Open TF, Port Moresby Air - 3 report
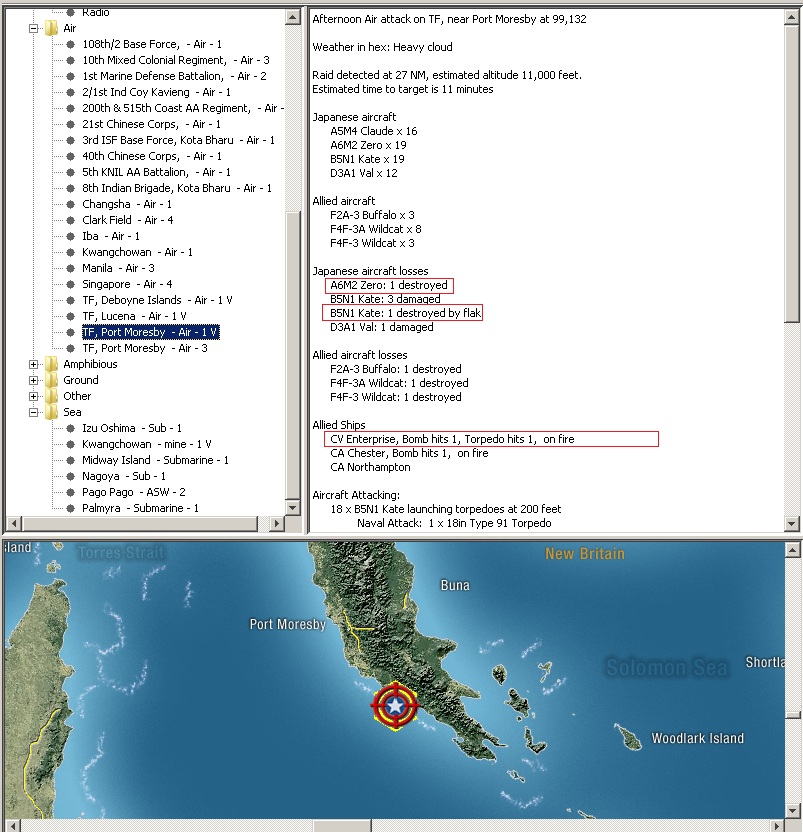The height and width of the screenshot is (832, 803). pyautogui.click(x=145, y=348)
